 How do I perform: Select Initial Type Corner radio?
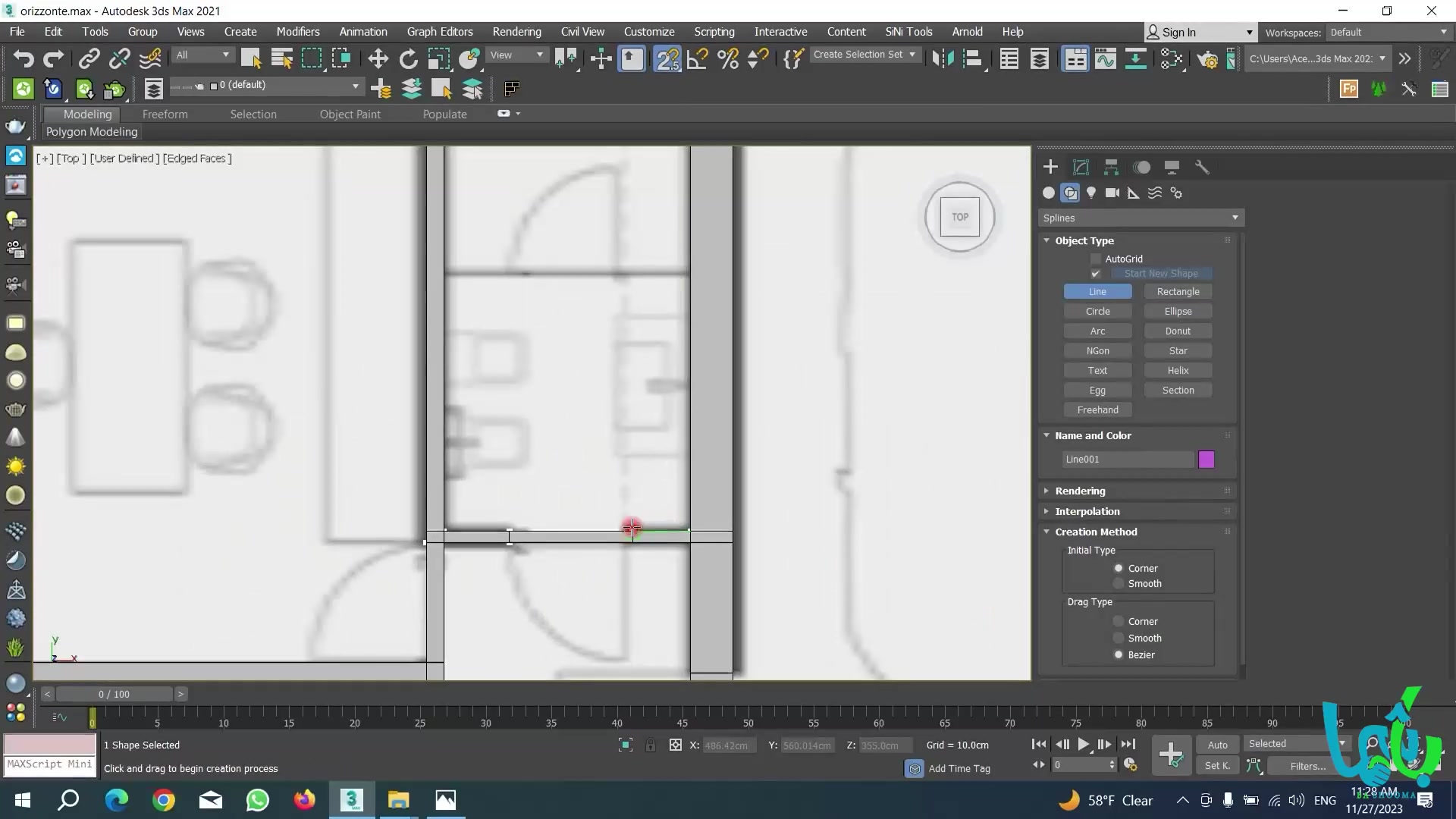pyautogui.click(x=1118, y=568)
